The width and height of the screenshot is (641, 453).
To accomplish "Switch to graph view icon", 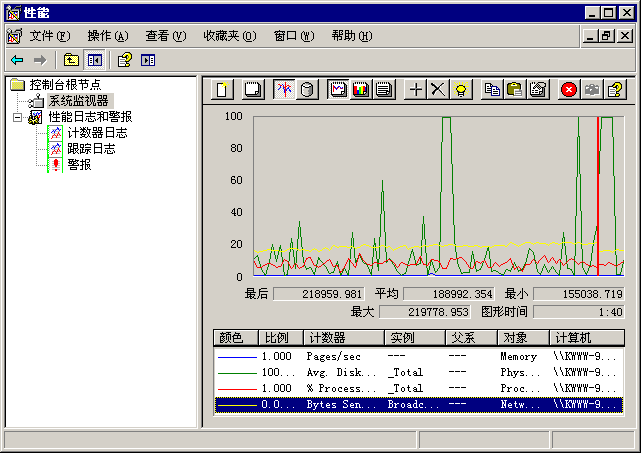I will click(338, 90).
